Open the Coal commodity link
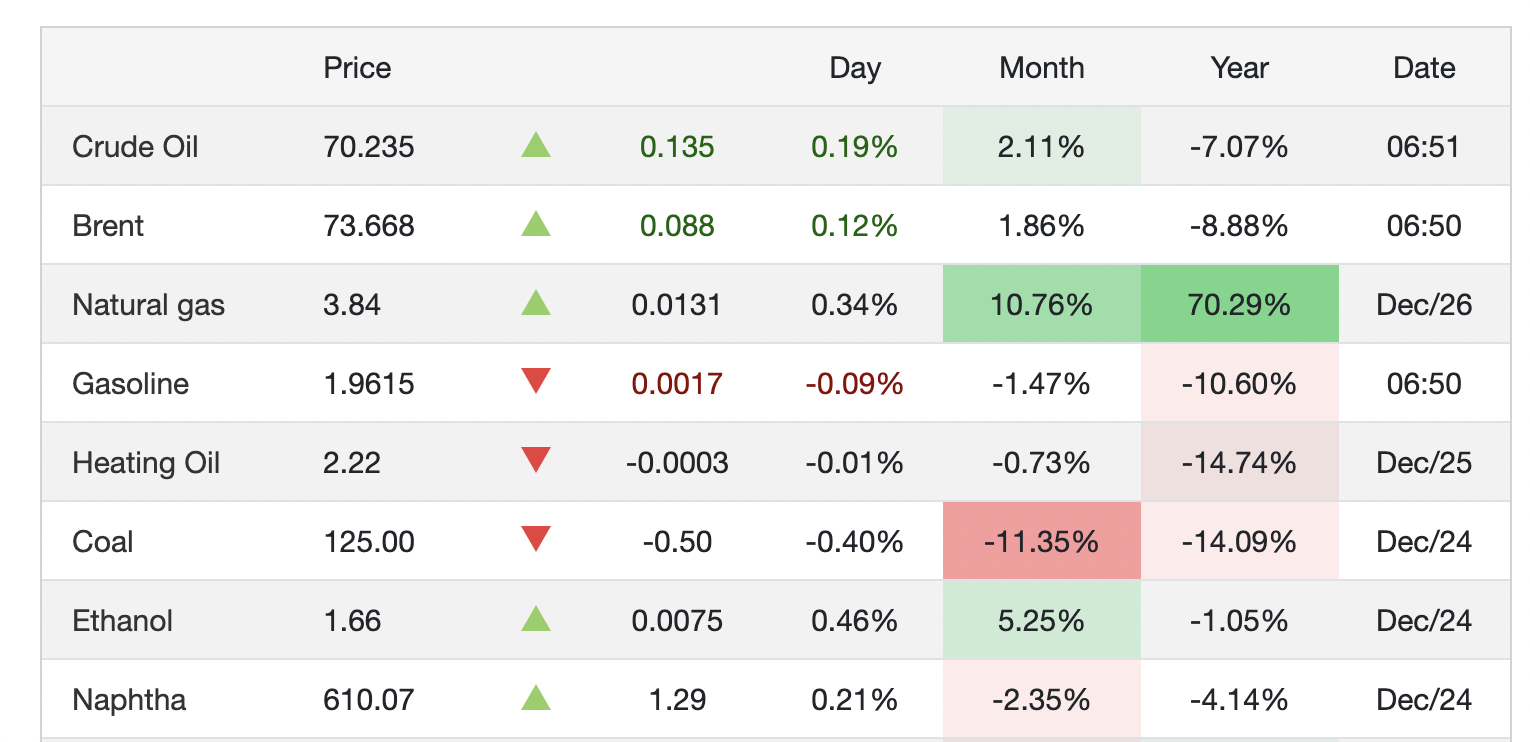This screenshot has width=1530, height=742. pyautogui.click(x=103, y=542)
